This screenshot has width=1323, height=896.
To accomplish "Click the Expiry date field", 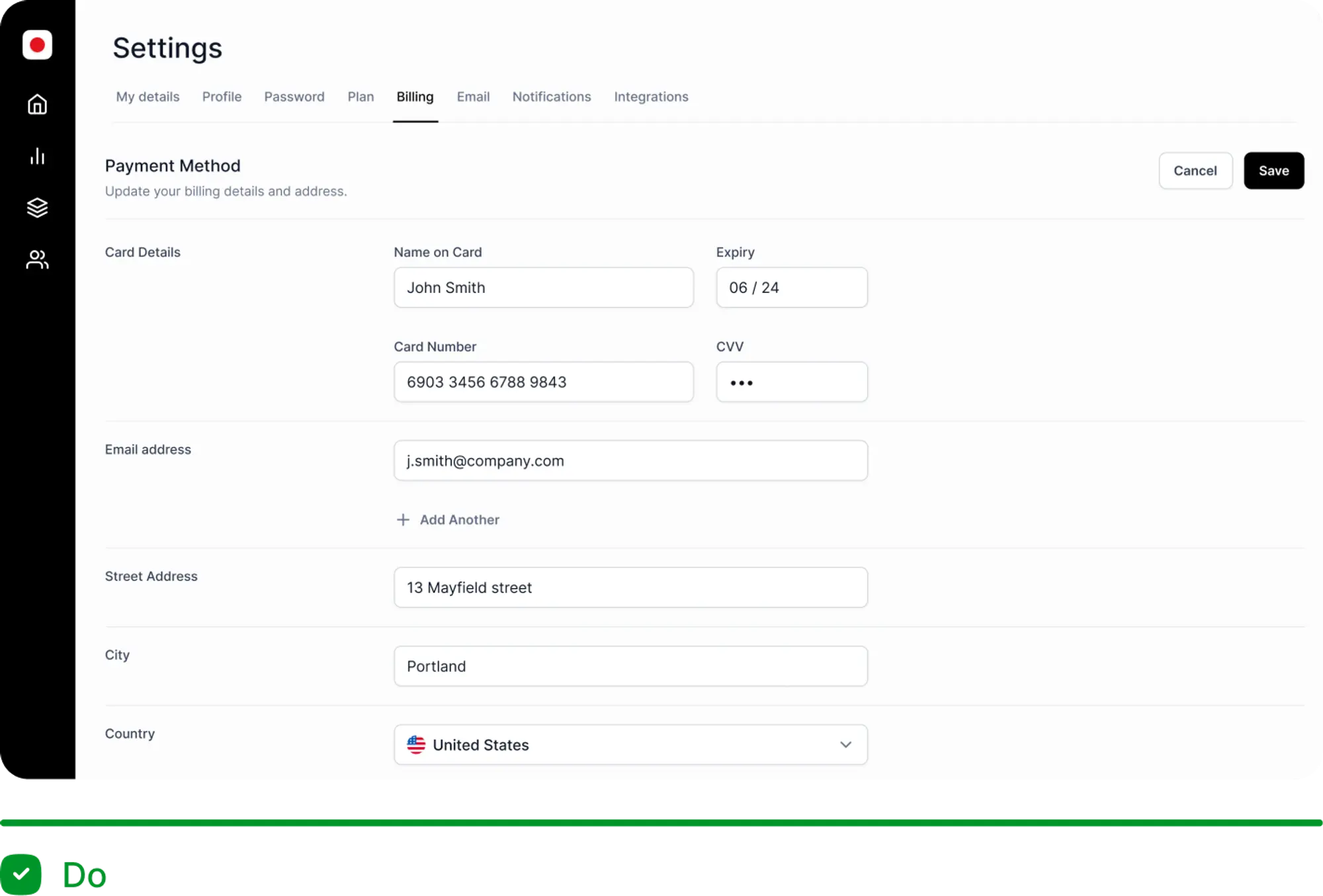I will point(791,288).
